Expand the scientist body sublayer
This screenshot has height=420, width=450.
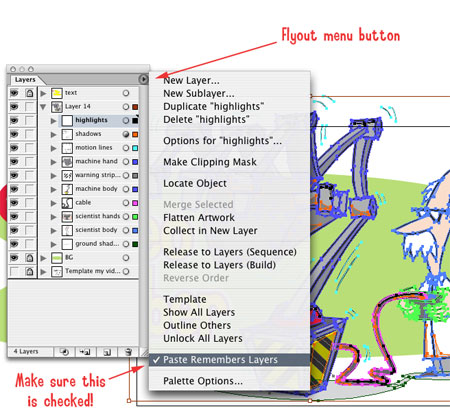(x=53, y=230)
